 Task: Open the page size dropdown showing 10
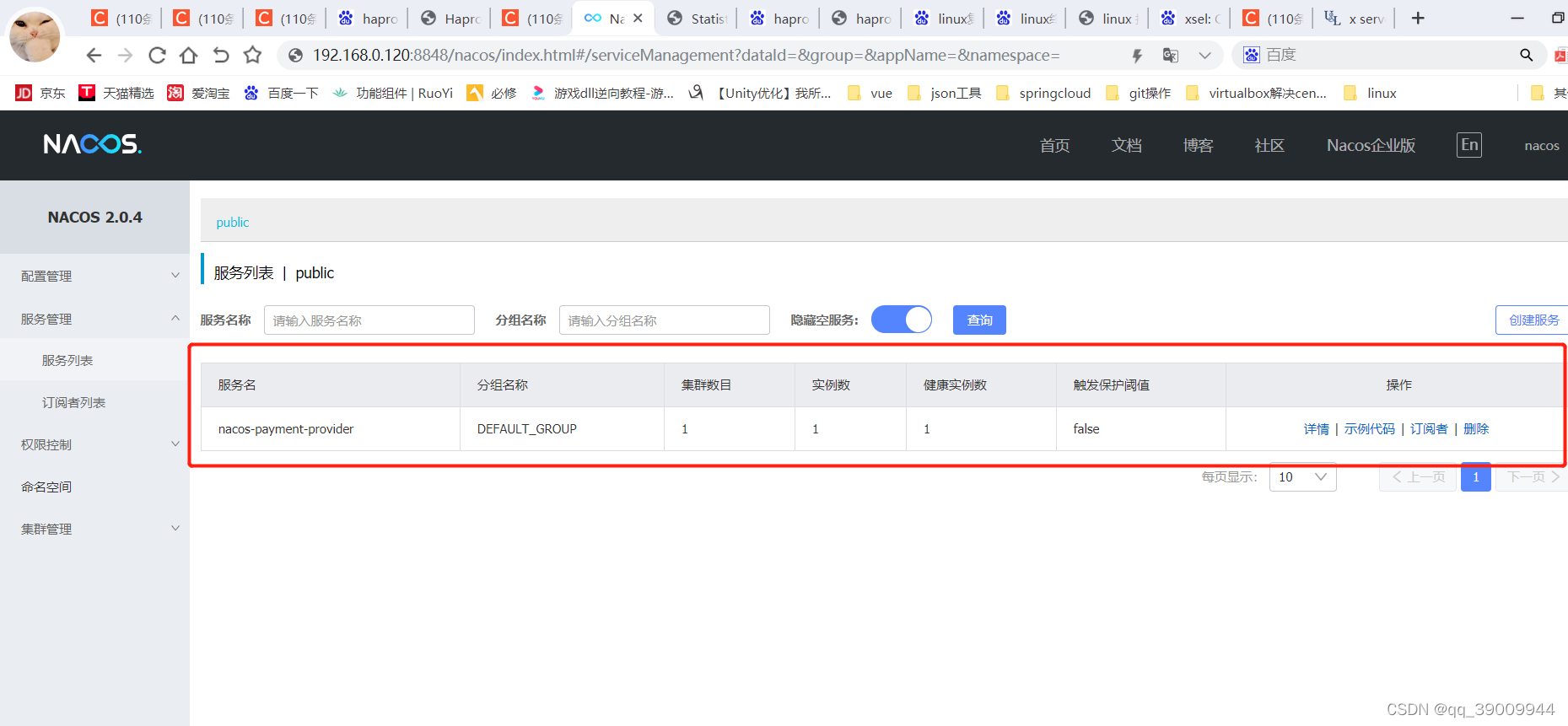(1302, 477)
